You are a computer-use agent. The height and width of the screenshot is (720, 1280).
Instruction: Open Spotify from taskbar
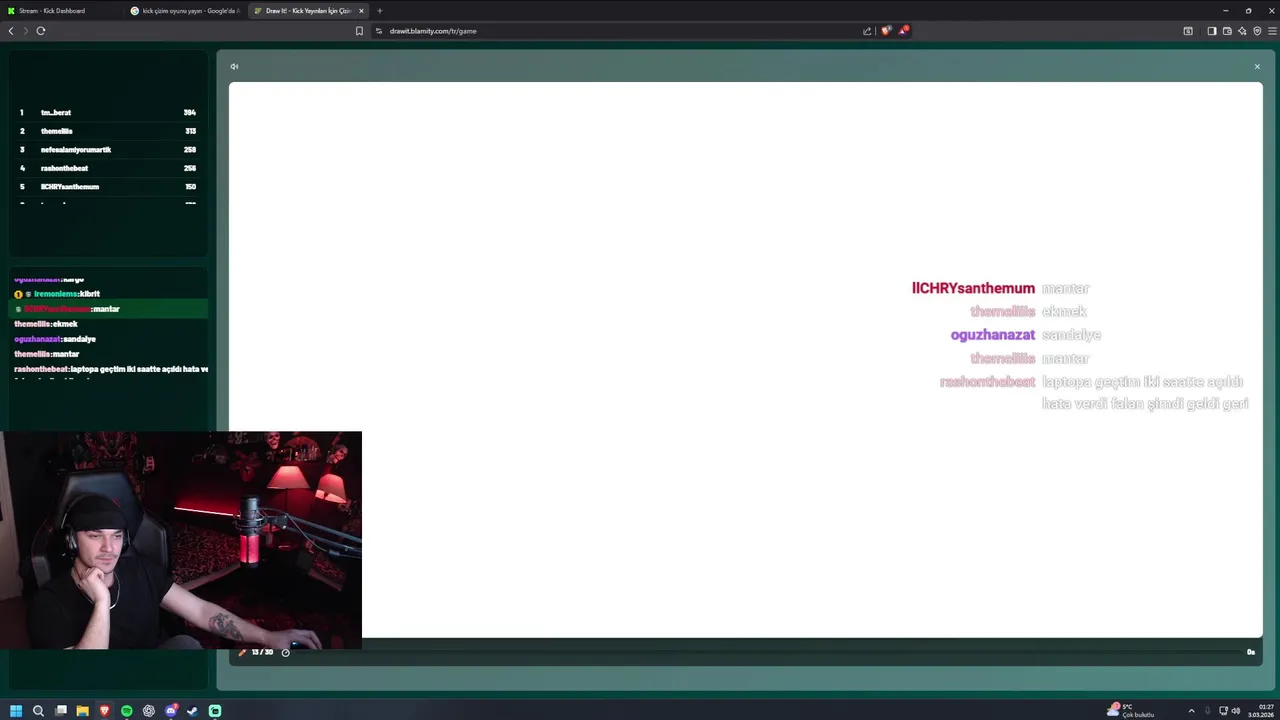point(127,711)
